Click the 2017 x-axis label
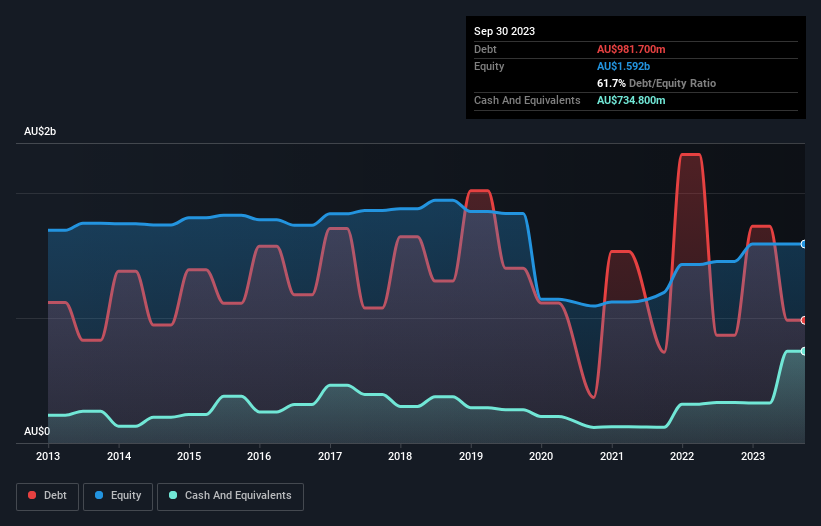Image resolution: width=821 pixels, height=526 pixels. (330, 456)
